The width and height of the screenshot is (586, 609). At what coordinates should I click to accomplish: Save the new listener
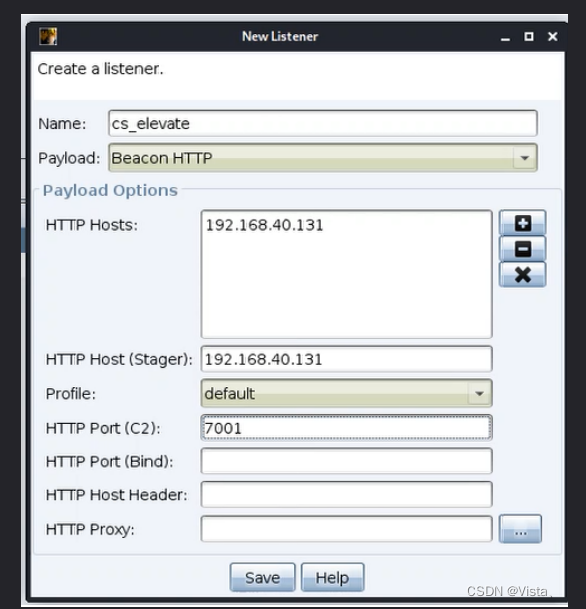click(263, 578)
